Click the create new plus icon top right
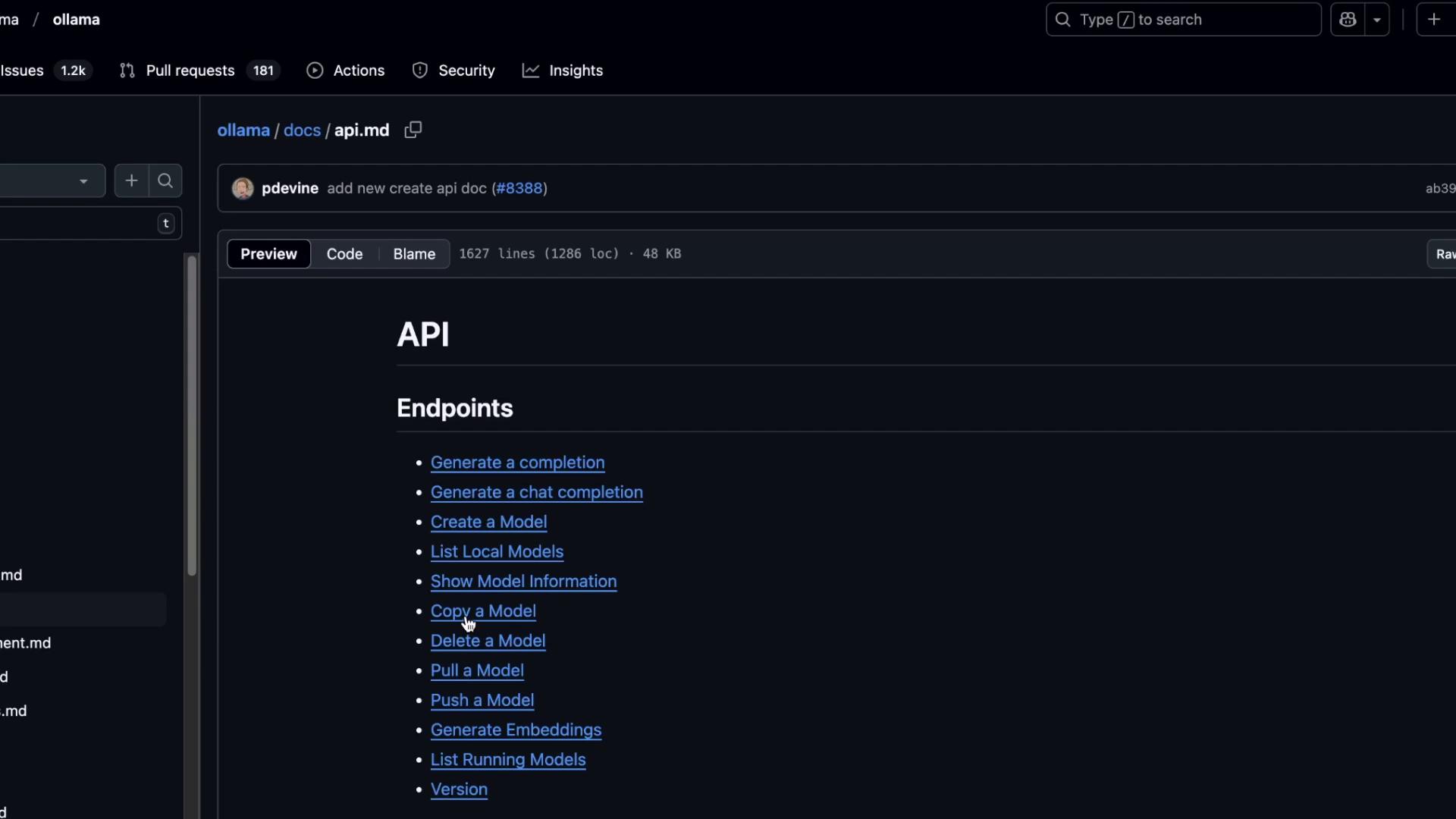This screenshot has height=819, width=1456. click(1433, 20)
